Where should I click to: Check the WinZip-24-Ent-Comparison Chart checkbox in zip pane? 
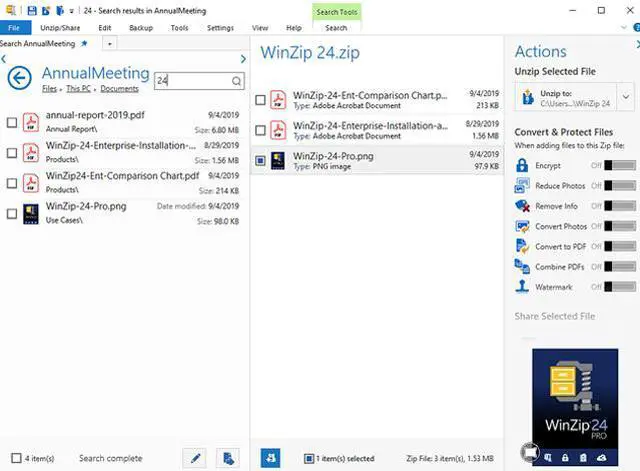coord(260,100)
